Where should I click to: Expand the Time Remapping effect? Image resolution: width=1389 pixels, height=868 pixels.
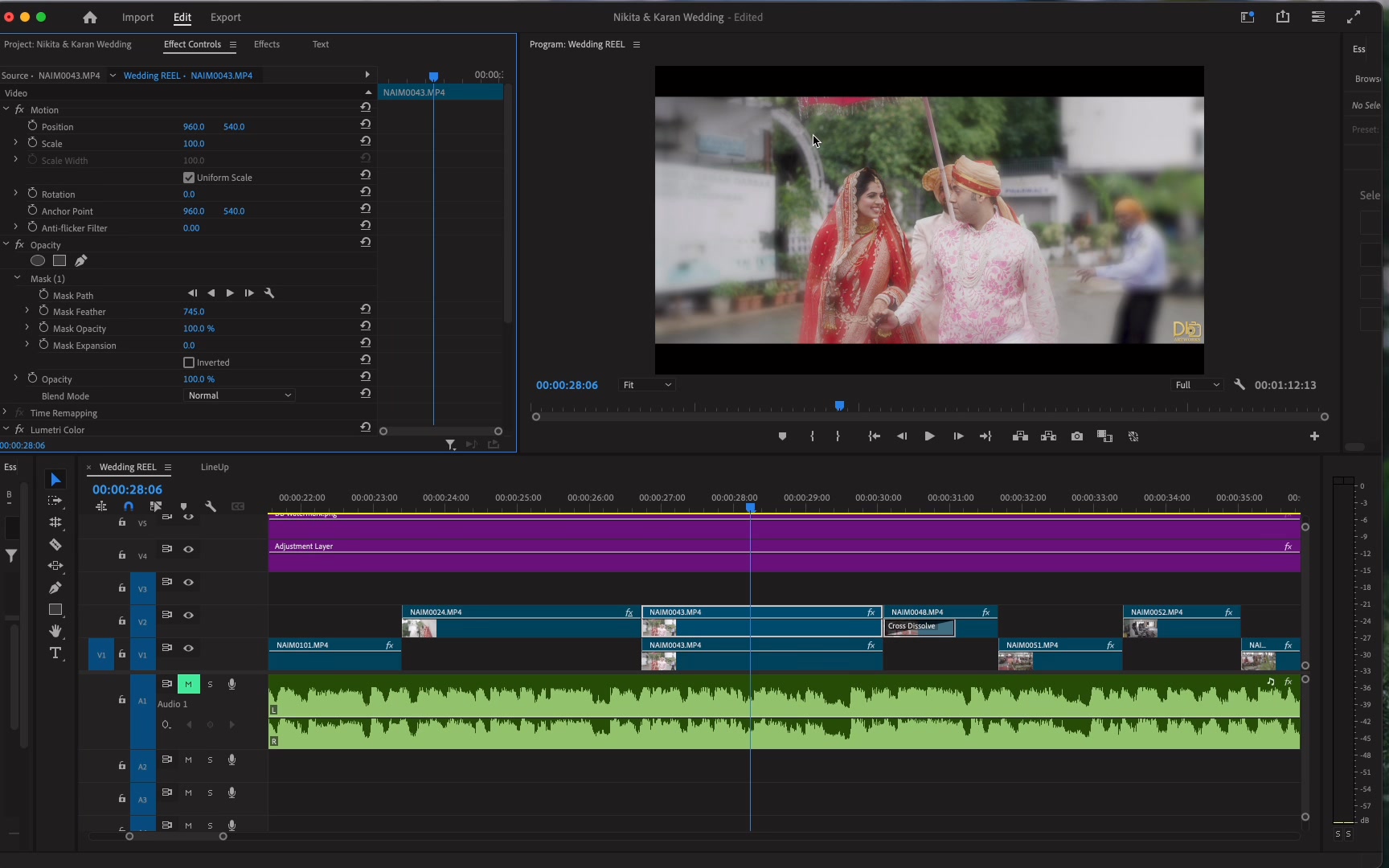point(5,412)
